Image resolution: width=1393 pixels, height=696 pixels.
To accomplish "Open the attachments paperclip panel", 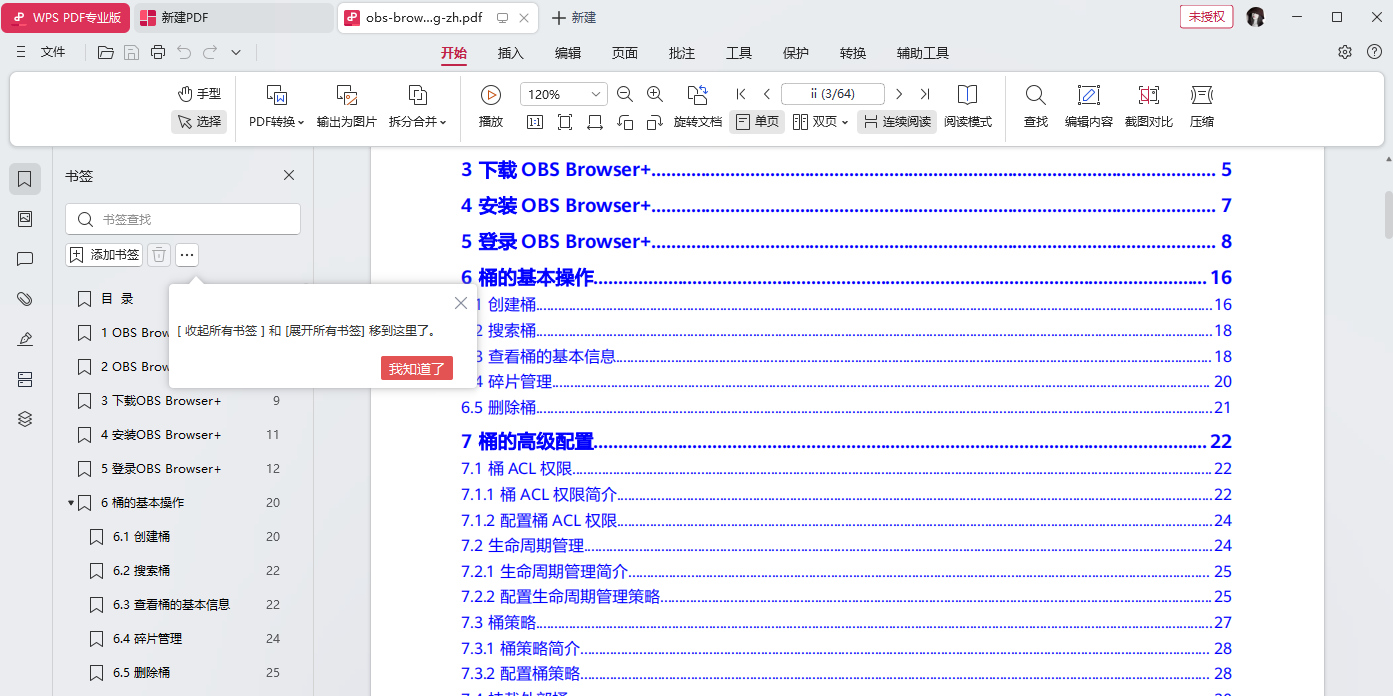I will (x=25, y=299).
